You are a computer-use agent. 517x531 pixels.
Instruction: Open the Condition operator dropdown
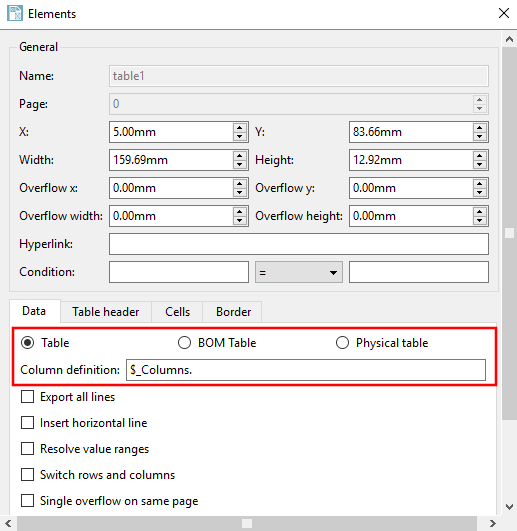tap(299, 272)
